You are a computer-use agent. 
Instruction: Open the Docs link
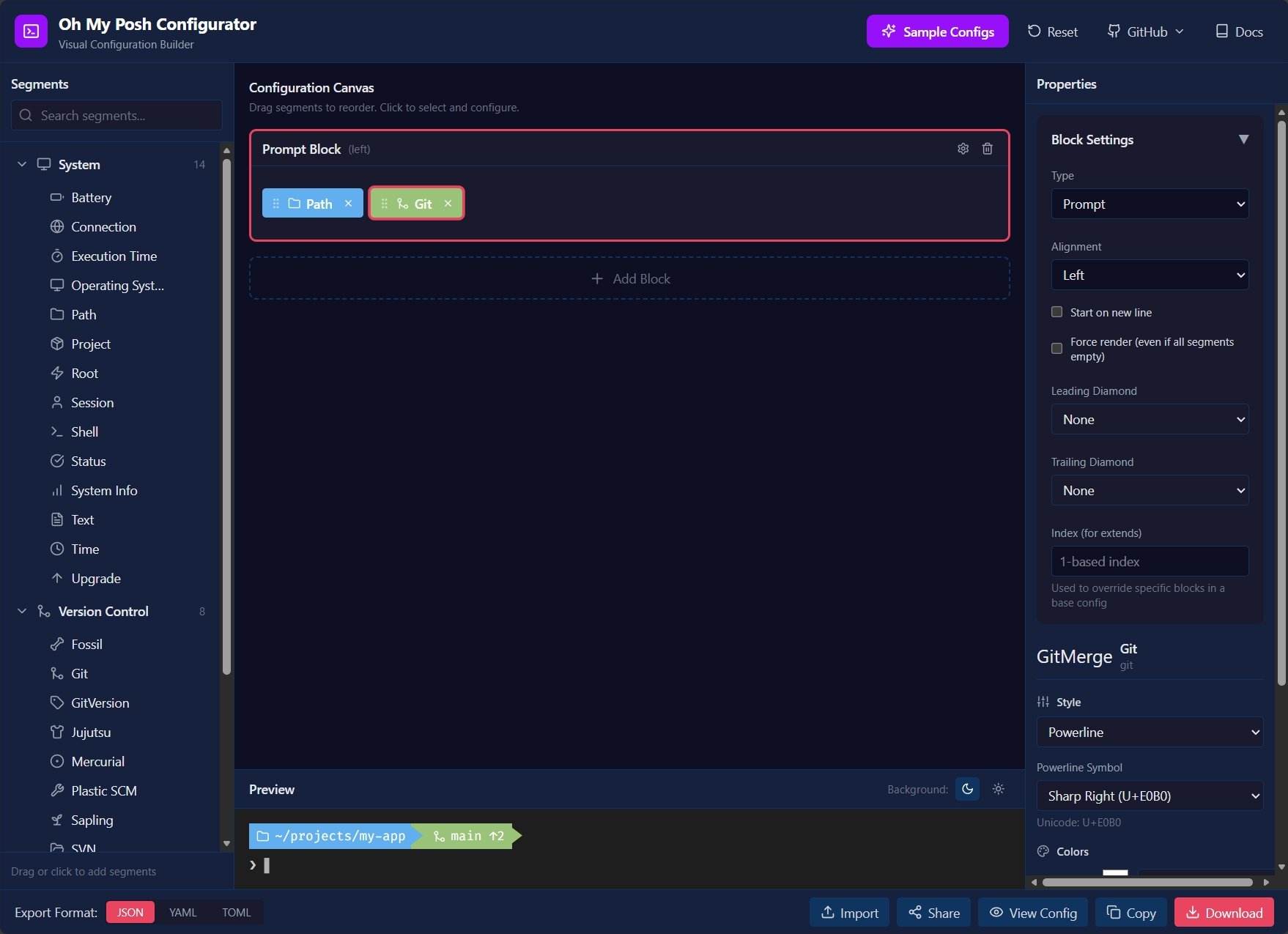click(1240, 31)
